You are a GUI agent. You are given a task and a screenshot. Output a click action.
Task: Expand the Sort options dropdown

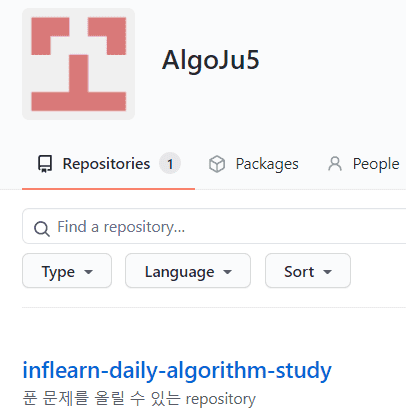coord(308,271)
